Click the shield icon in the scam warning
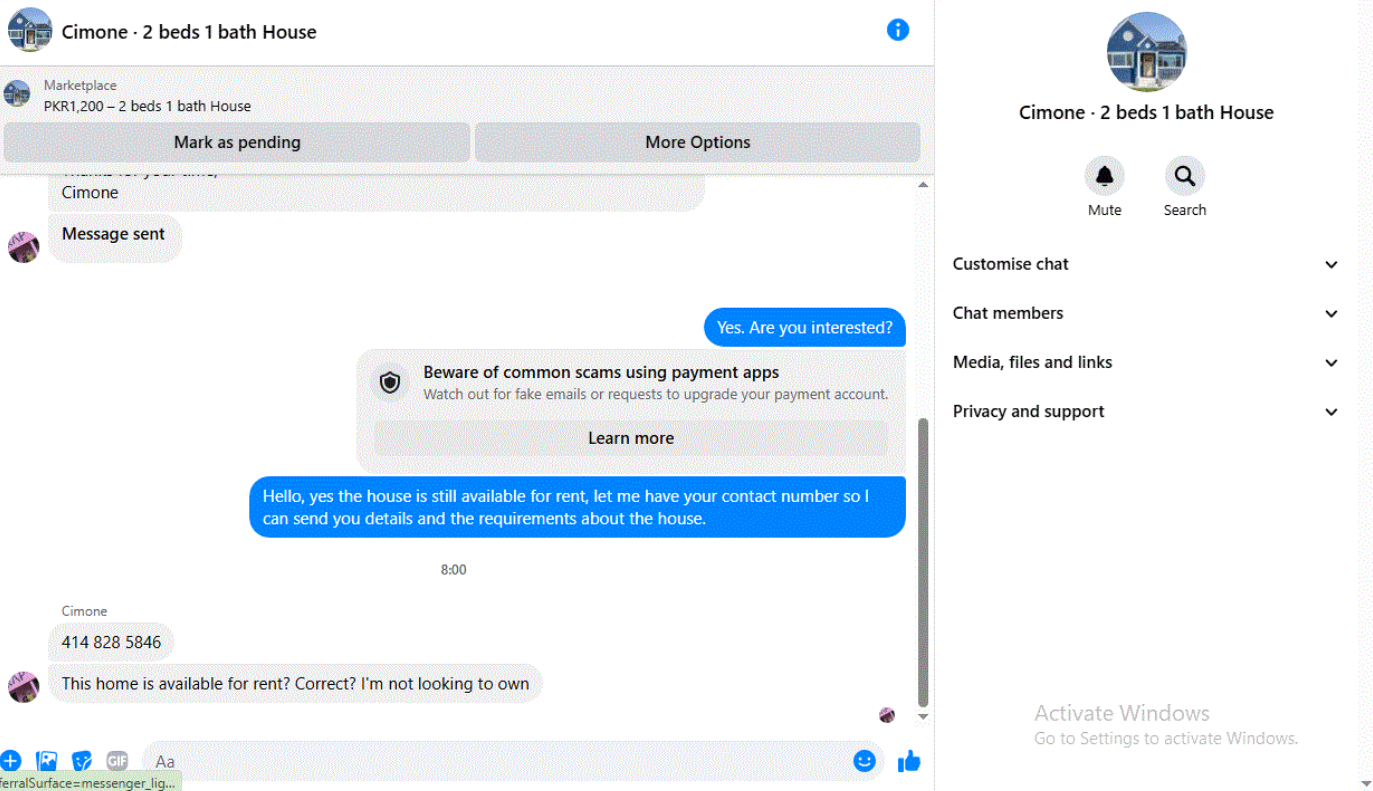Viewport: 1373px width, 791px height. 390,382
